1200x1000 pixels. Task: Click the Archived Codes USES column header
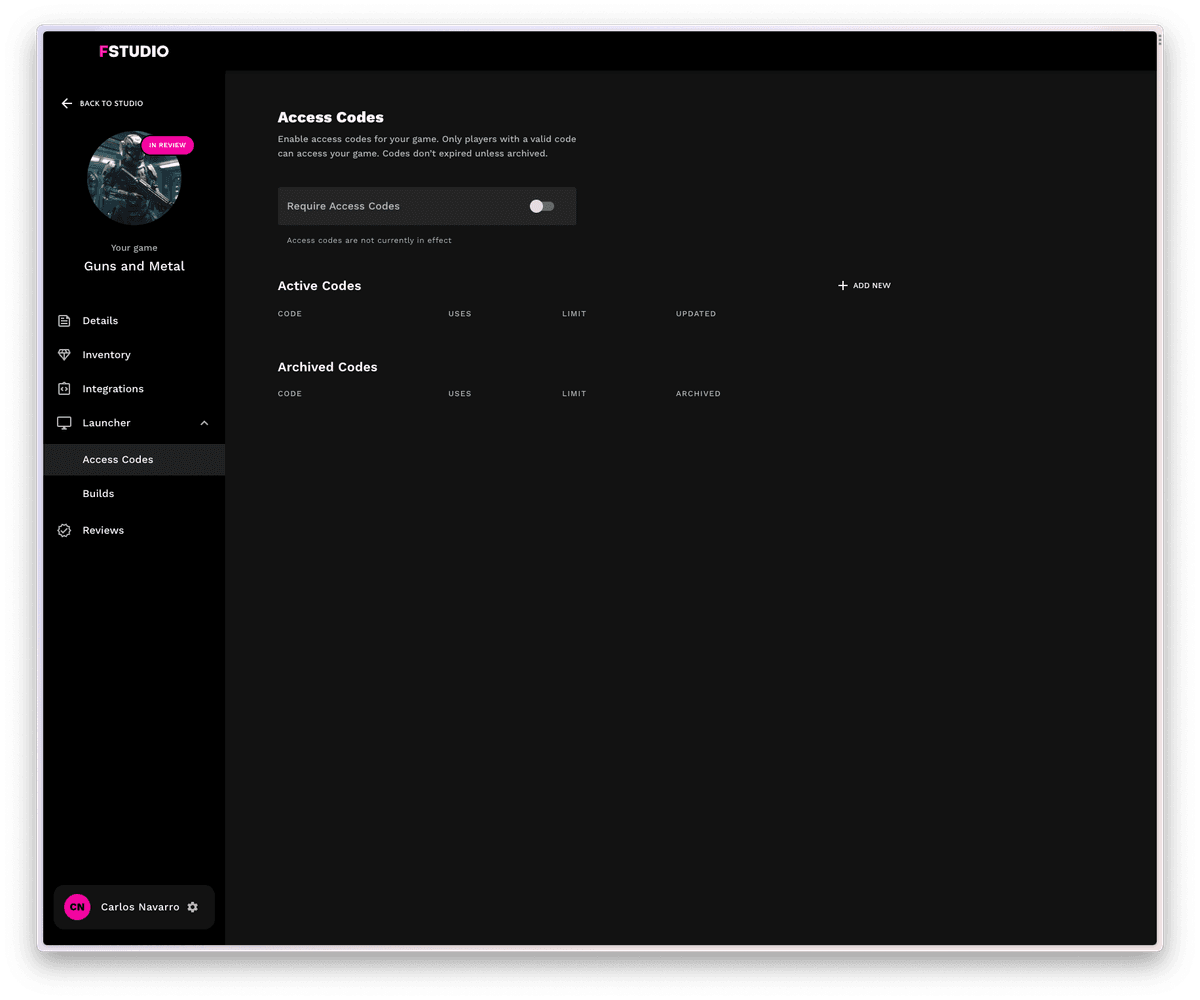pos(460,394)
